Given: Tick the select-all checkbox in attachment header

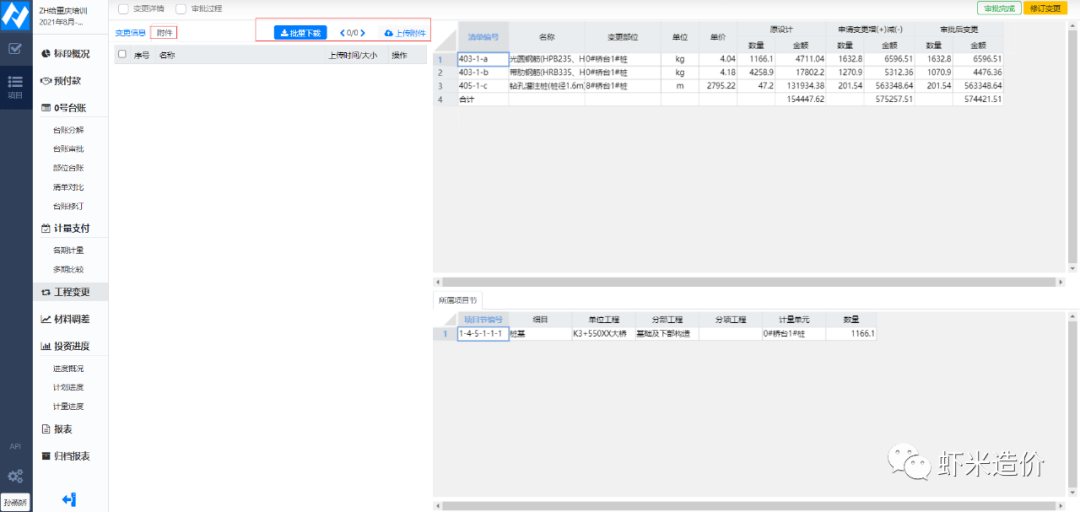Looking at the screenshot, I should tap(122, 55).
